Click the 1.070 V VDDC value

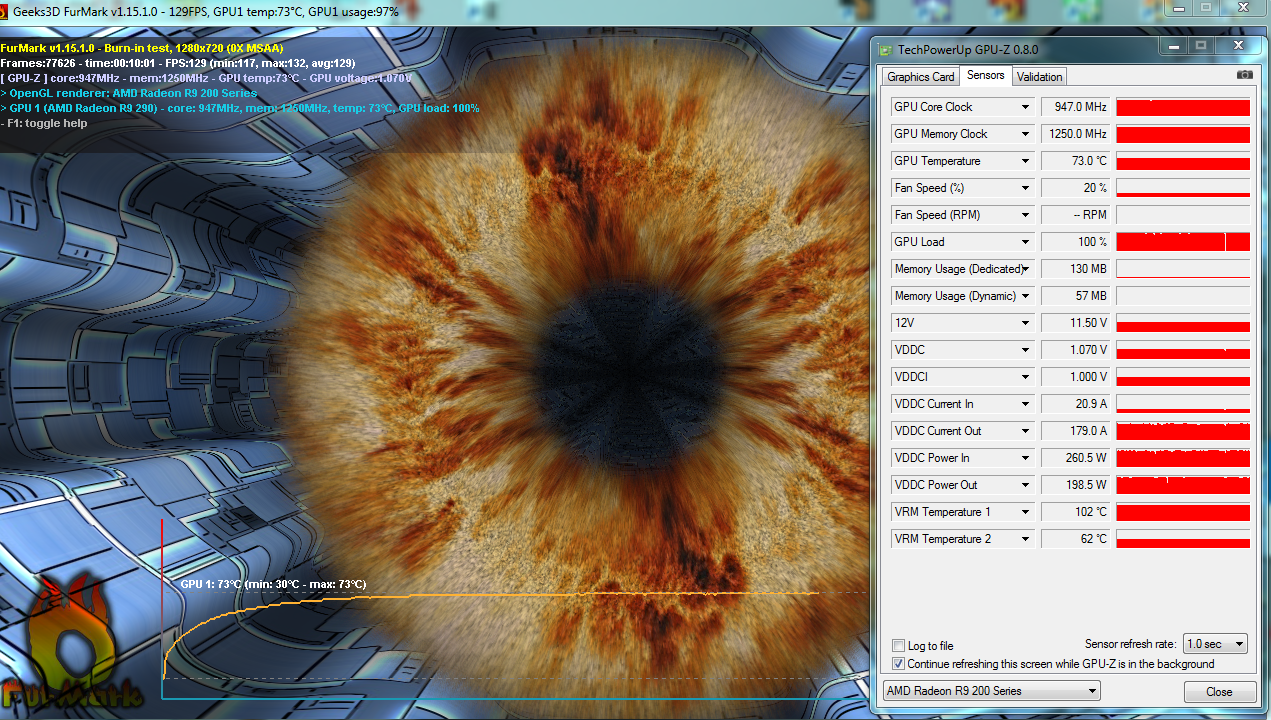(x=1075, y=350)
